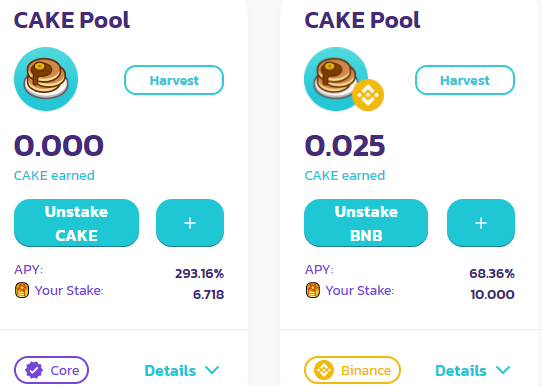Click the yellow BNB badge on pancake logo
This screenshot has height=386, width=542.
click(x=368, y=95)
